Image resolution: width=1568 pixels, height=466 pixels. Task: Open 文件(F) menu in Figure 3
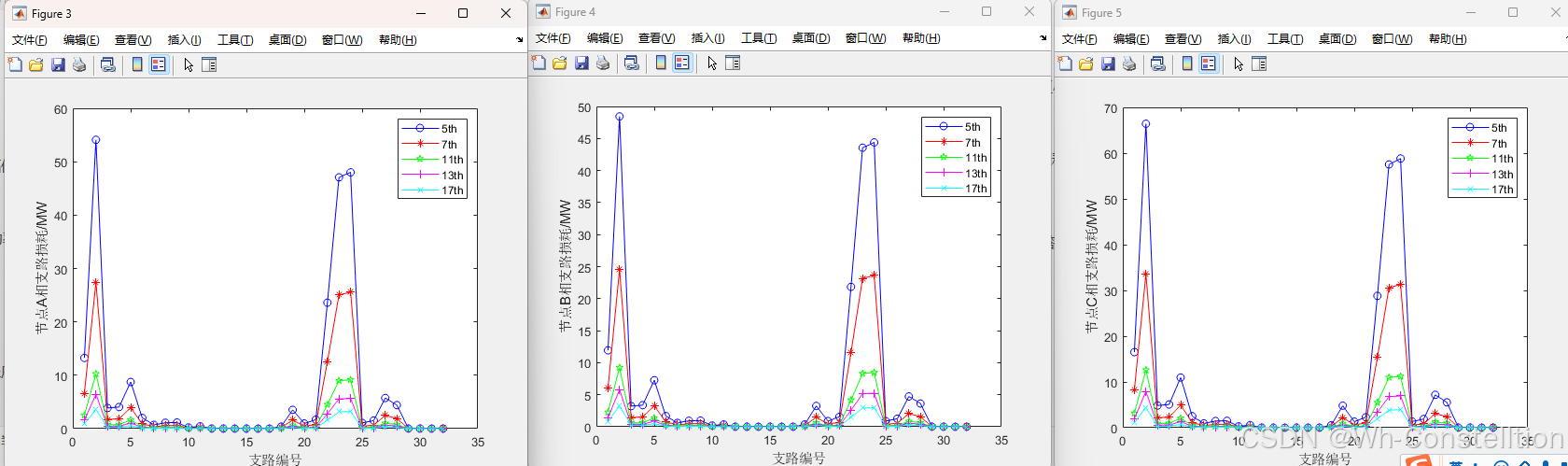[x=30, y=40]
